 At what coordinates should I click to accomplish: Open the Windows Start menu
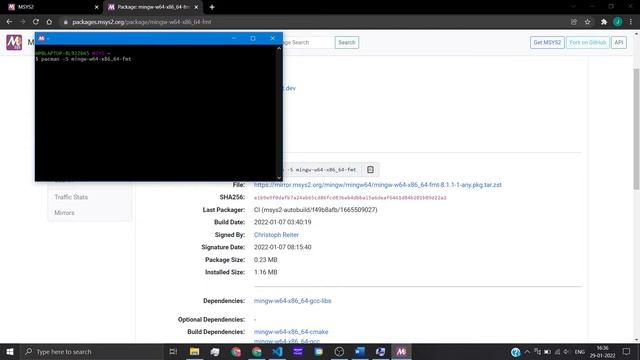coord(10,351)
